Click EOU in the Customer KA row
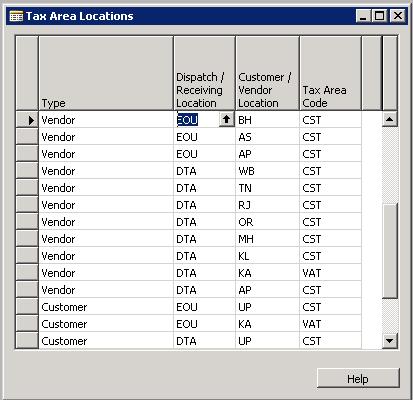This screenshot has height=400, width=413. [x=204, y=324]
